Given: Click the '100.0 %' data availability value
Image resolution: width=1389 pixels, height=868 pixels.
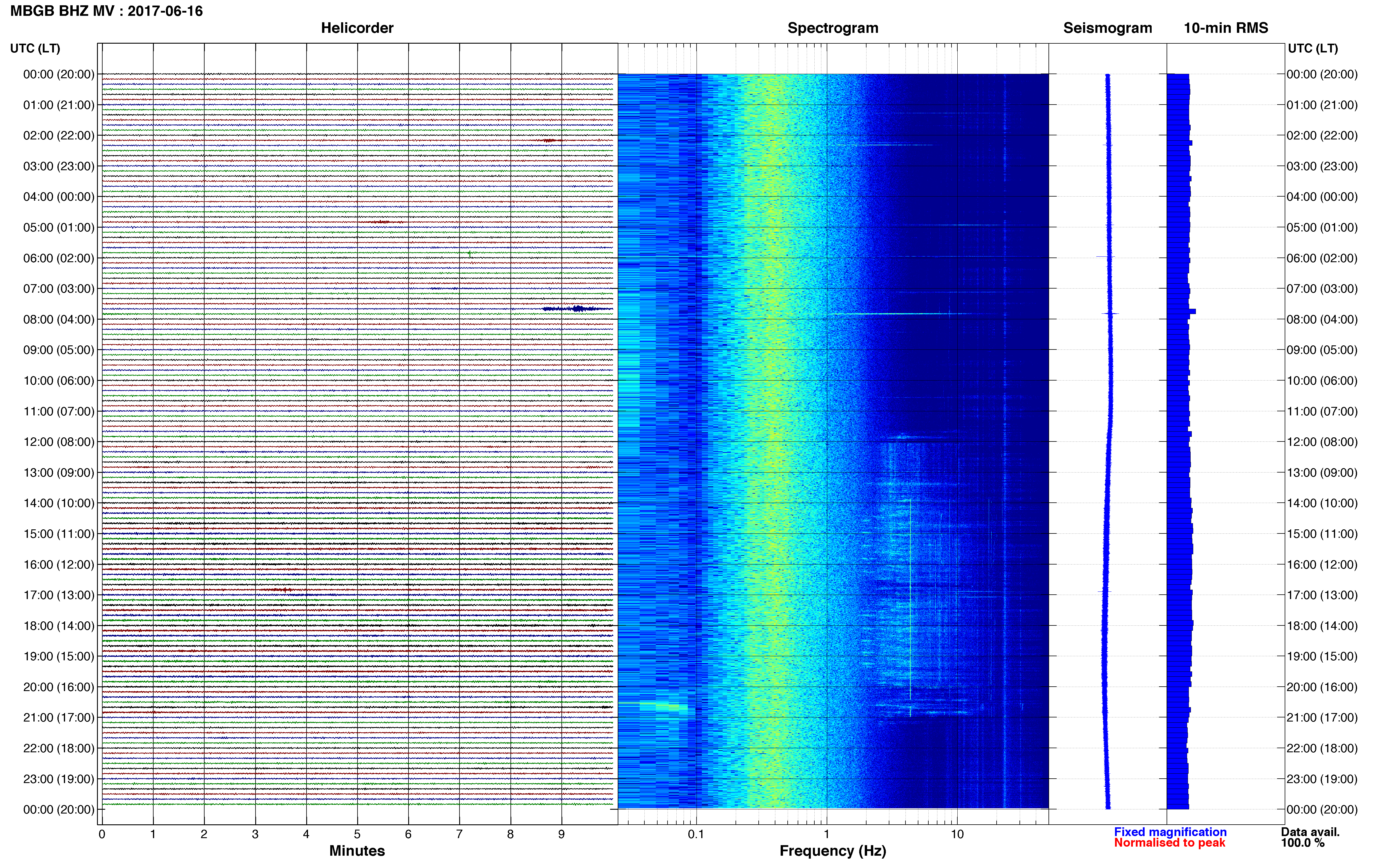Looking at the screenshot, I should pyautogui.click(x=1302, y=843).
